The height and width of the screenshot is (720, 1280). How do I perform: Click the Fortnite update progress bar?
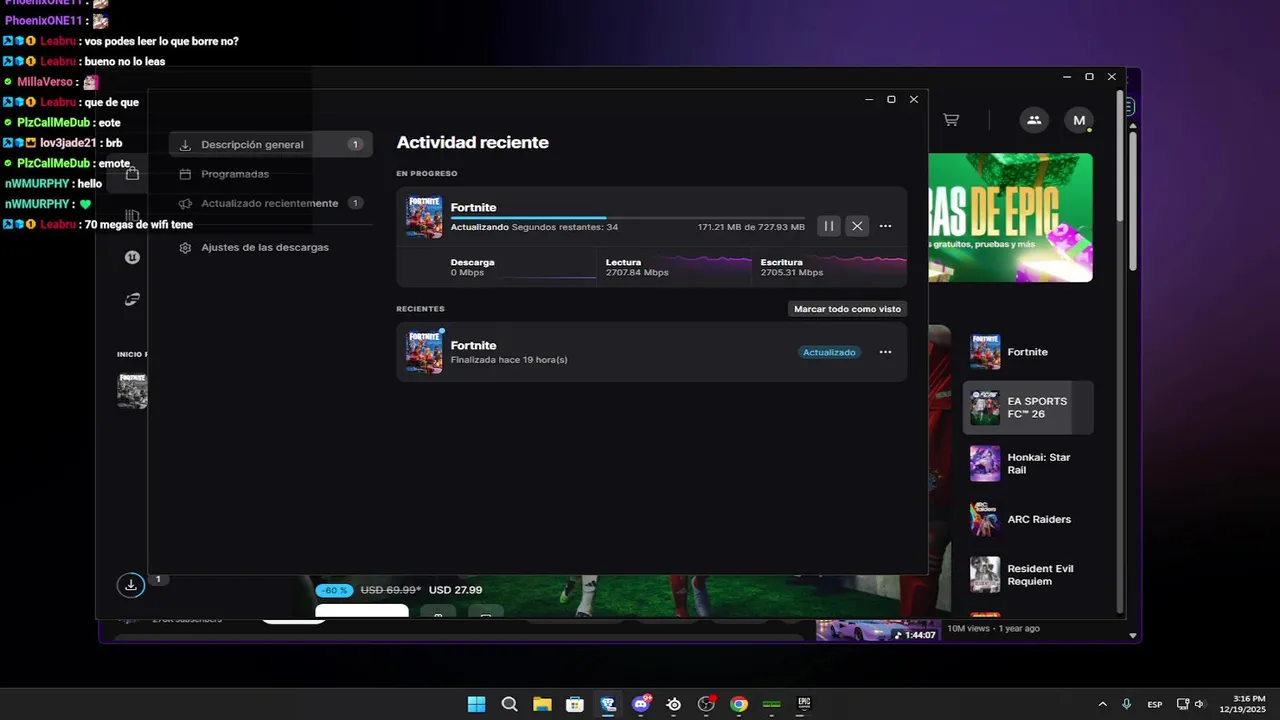point(627,217)
